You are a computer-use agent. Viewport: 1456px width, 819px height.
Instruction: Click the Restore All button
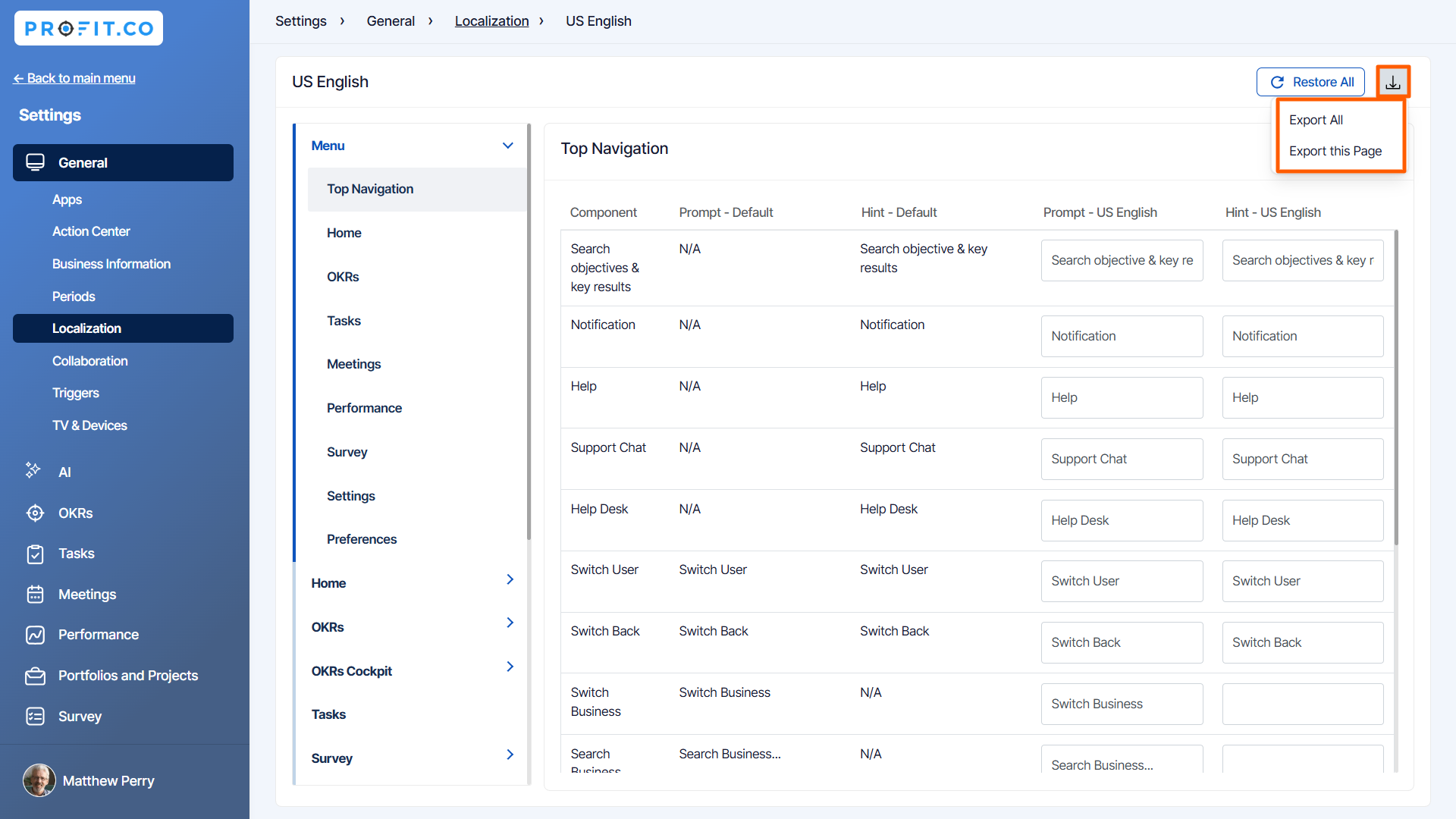(x=1310, y=82)
